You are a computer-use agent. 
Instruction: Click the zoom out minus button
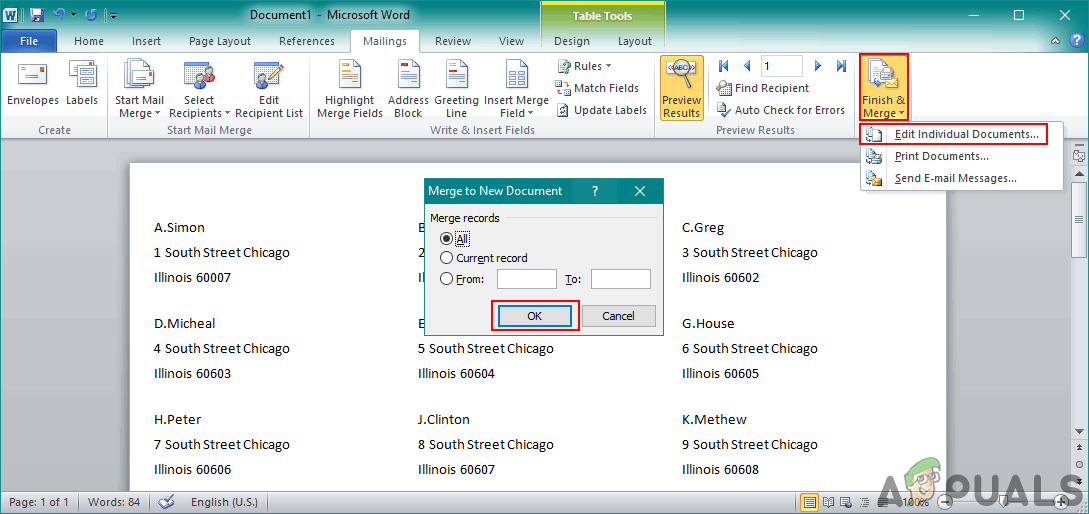[x=945, y=501]
